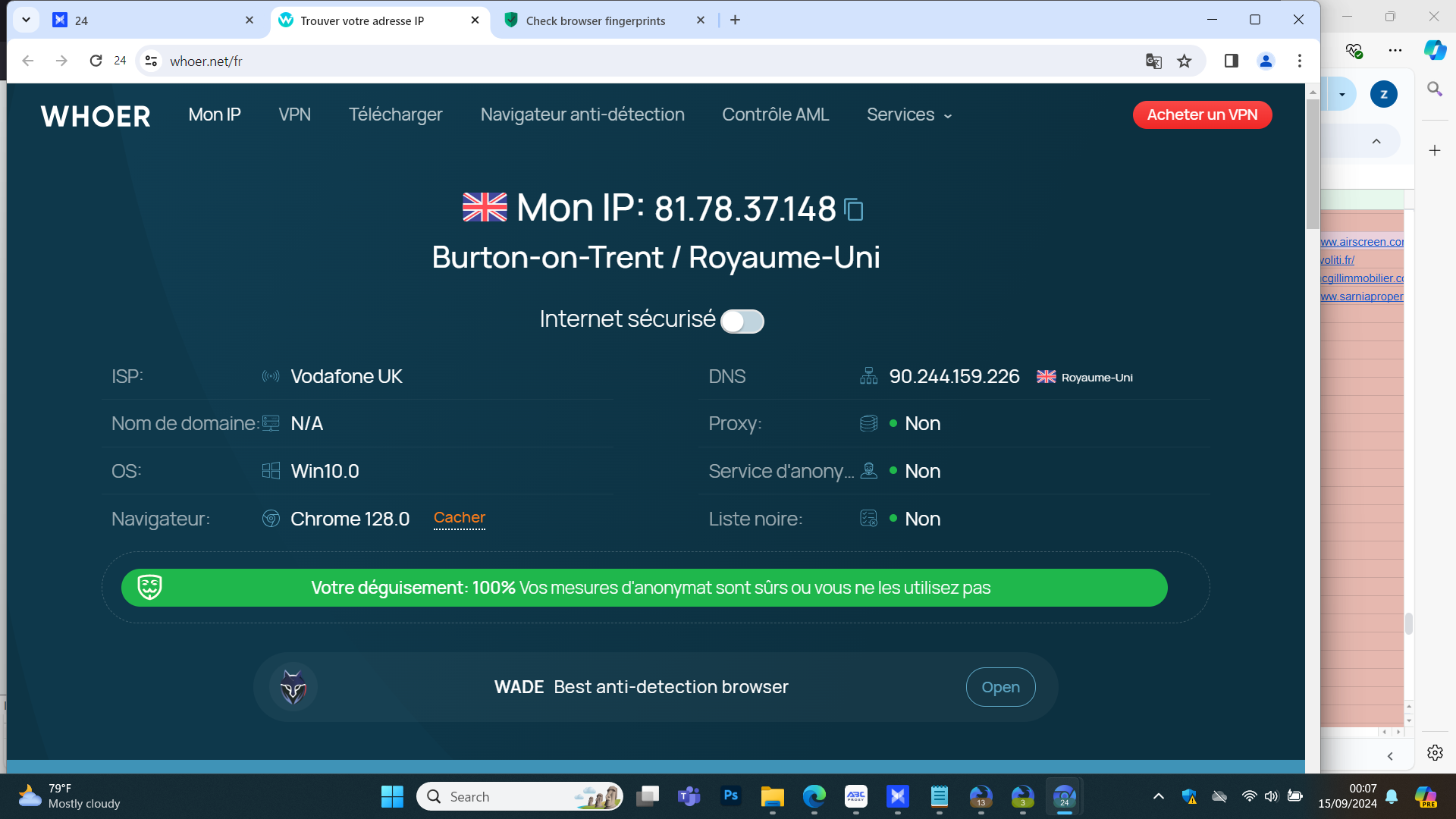Open the tab search dropdown arrow

tap(26, 20)
